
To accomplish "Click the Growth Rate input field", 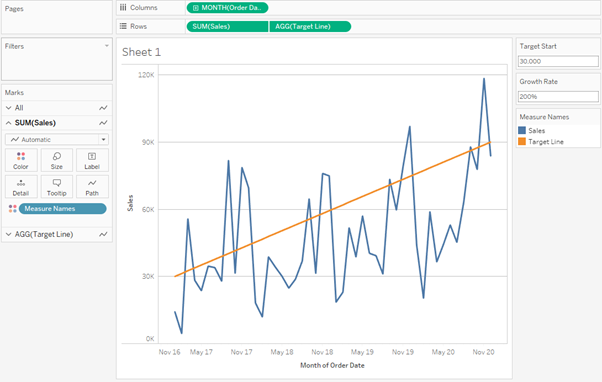I will point(558,96).
